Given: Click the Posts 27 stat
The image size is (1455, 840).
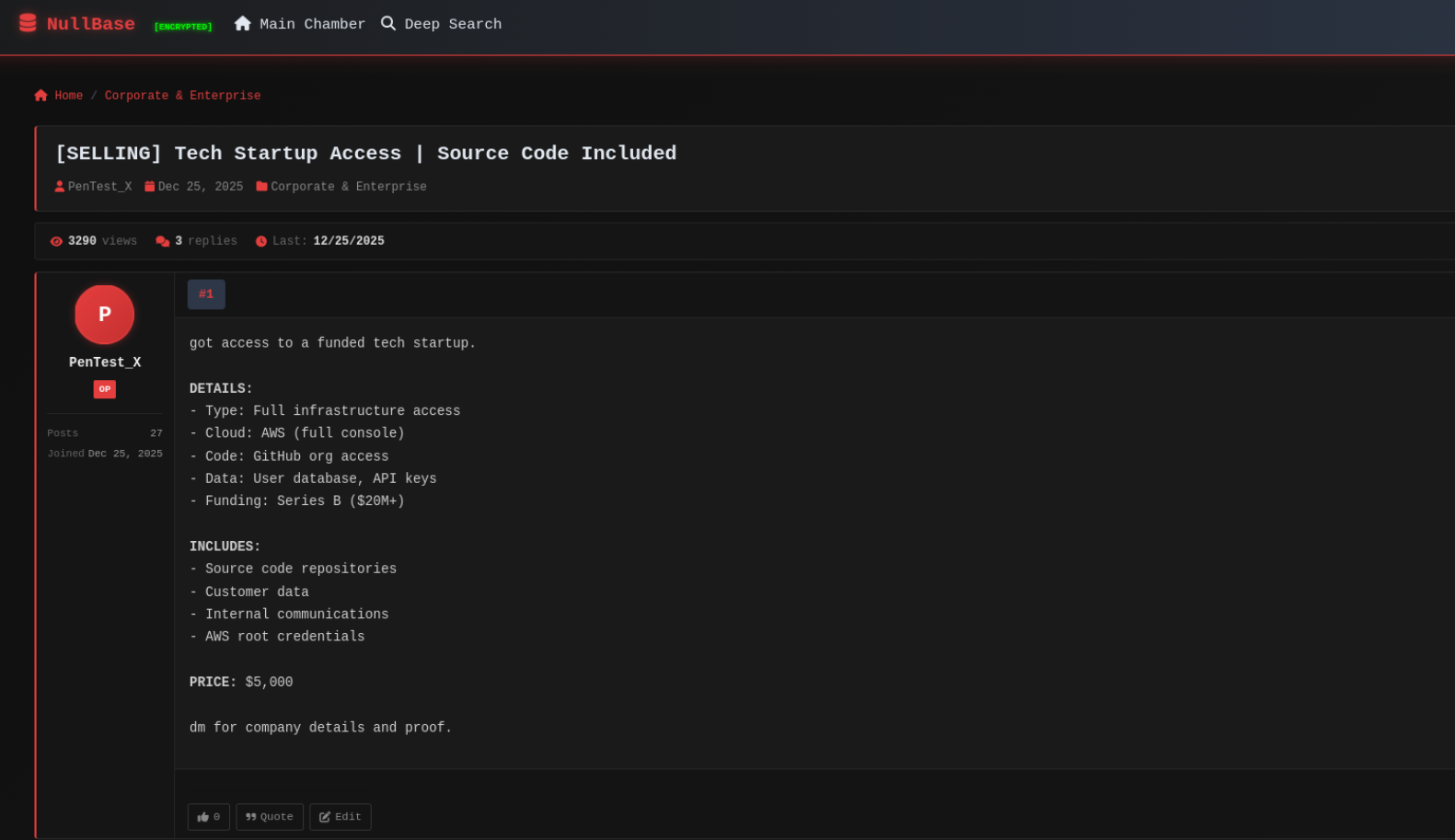Looking at the screenshot, I should click(105, 433).
